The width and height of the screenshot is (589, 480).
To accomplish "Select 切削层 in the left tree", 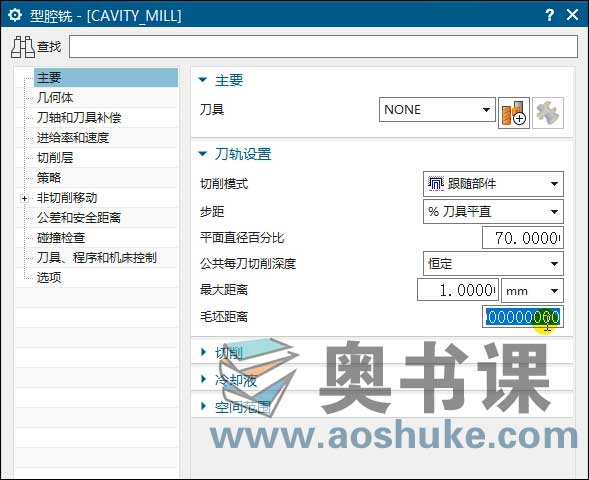I will (x=55, y=158).
